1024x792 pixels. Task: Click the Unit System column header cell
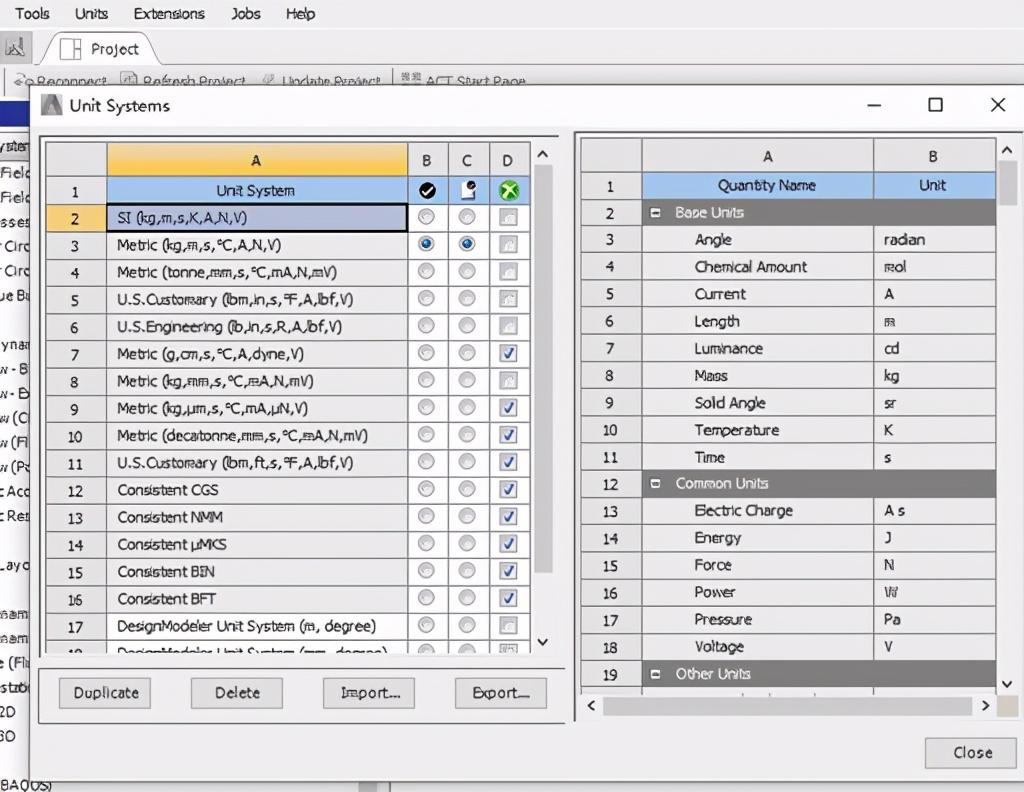(x=257, y=191)
